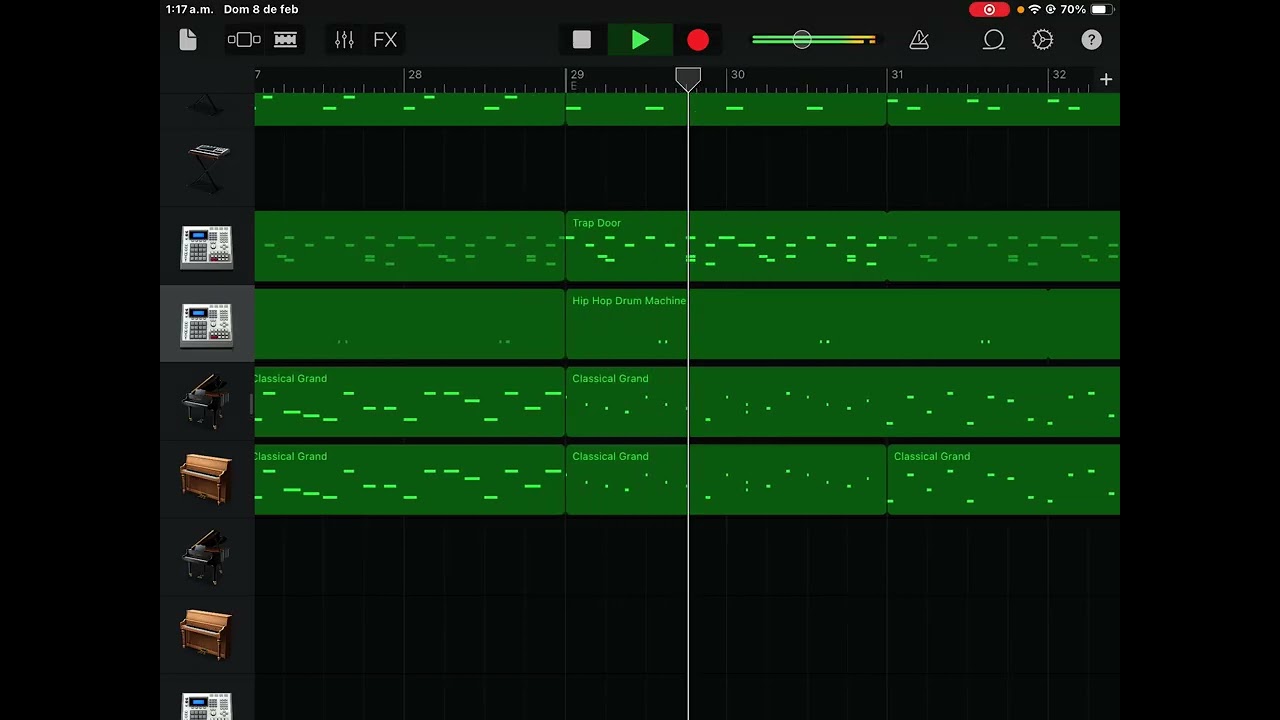Tap the Wi-Fi status icon
This screenshot has width=1280, height=720.
[1034, 9]
